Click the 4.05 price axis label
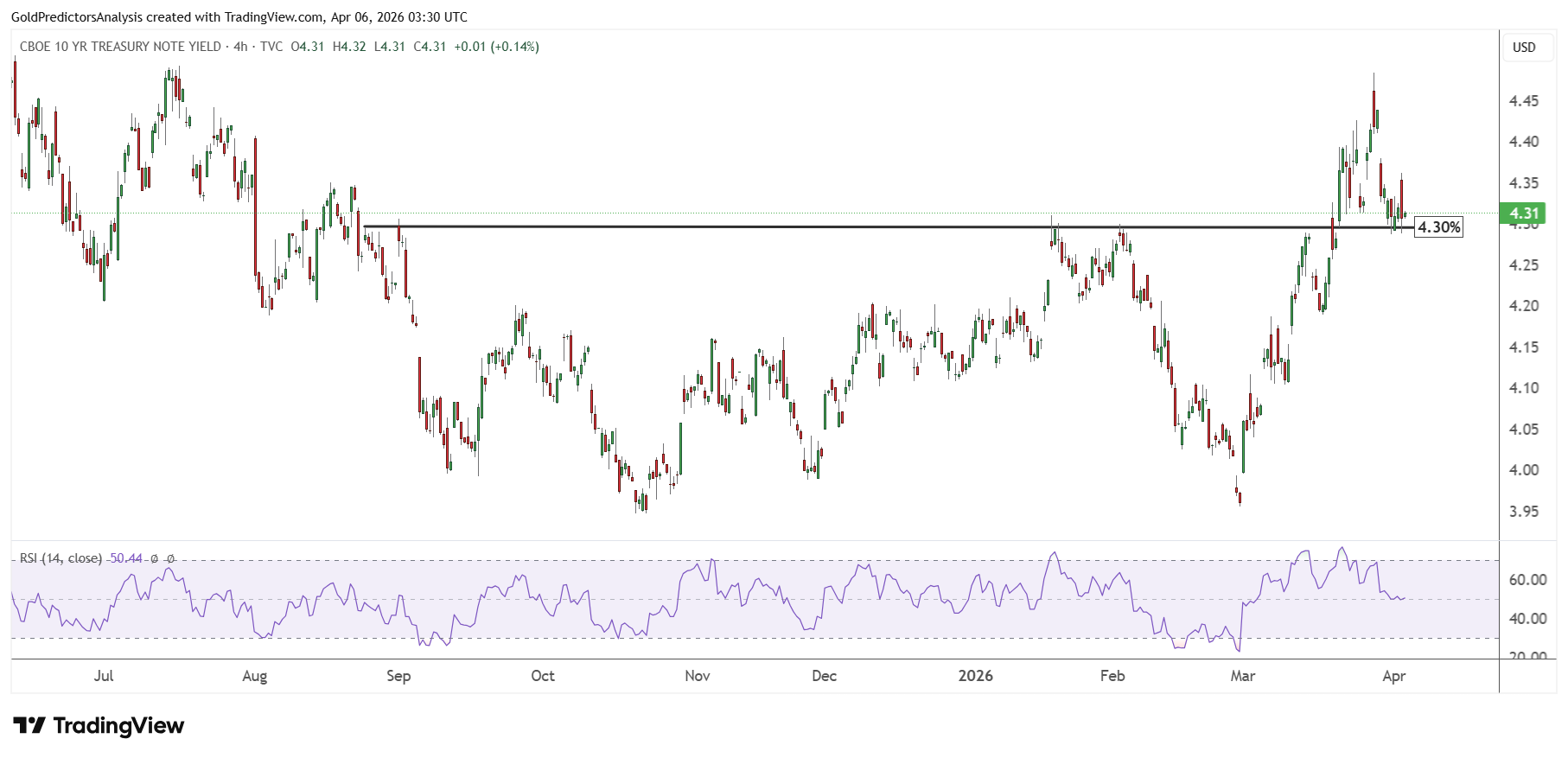The height and width of the screenshot is (758, 1568). [1523, 430]
